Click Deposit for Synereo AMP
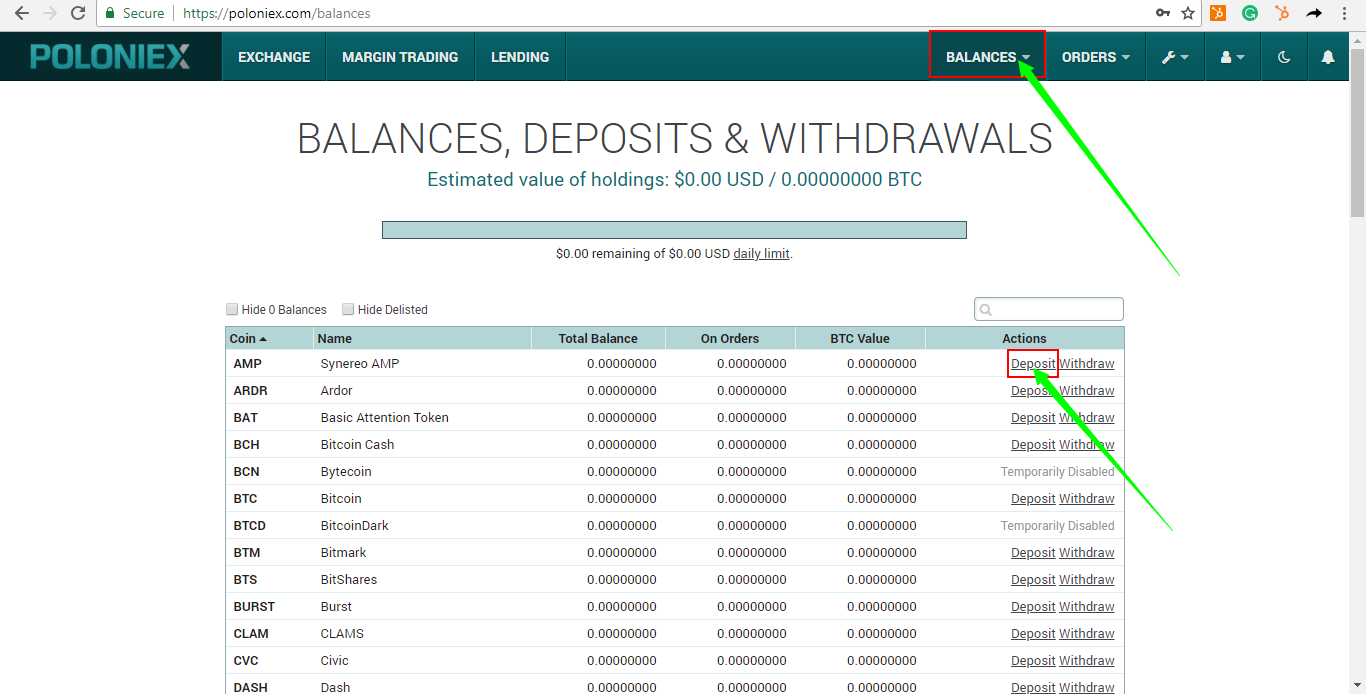The height and width of the screenshot is (694, 1366). click(1033, 364)
